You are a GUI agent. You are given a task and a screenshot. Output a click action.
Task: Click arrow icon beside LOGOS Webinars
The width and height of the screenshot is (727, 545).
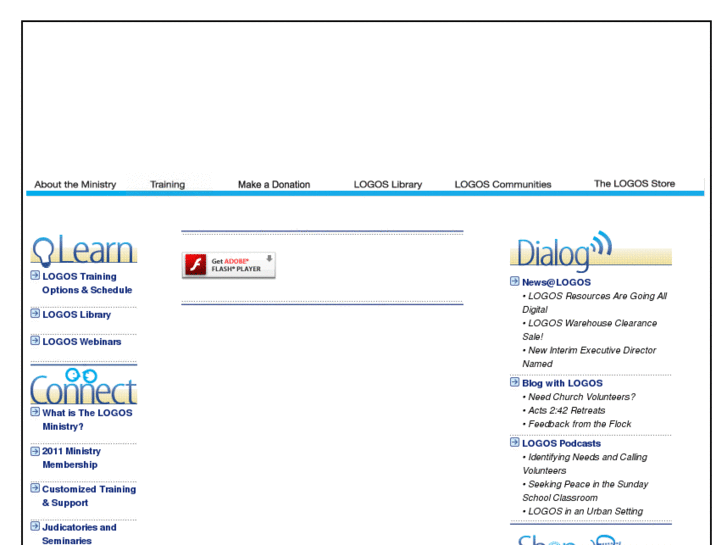click(x=35, y=340)
